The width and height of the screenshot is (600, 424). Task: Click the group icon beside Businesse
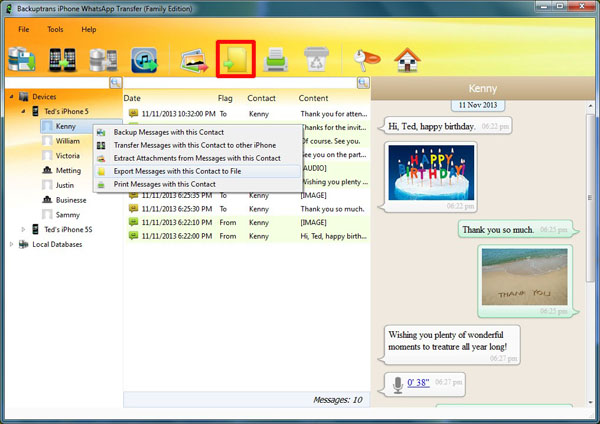[47, 199]
